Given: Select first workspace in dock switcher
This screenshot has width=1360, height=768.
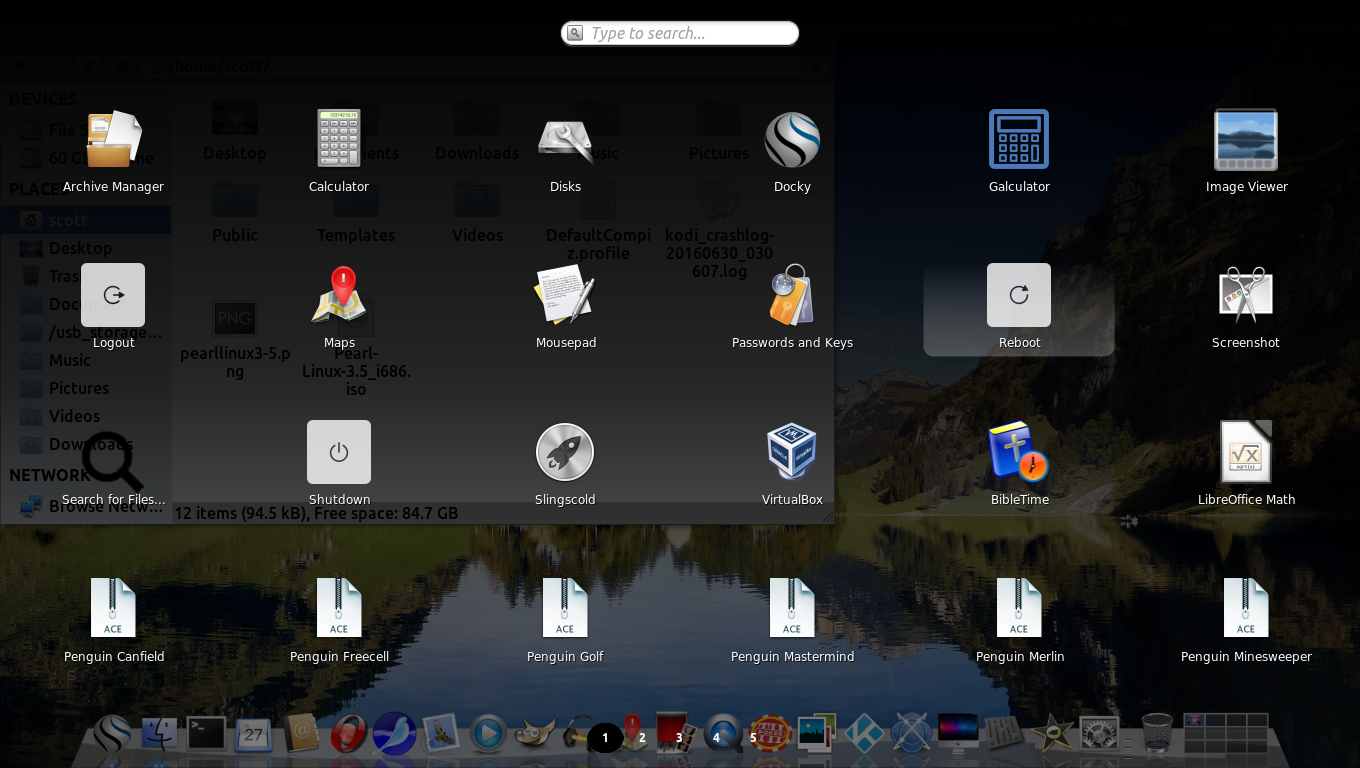Looking at the screenshot, I should (1198, 721).
